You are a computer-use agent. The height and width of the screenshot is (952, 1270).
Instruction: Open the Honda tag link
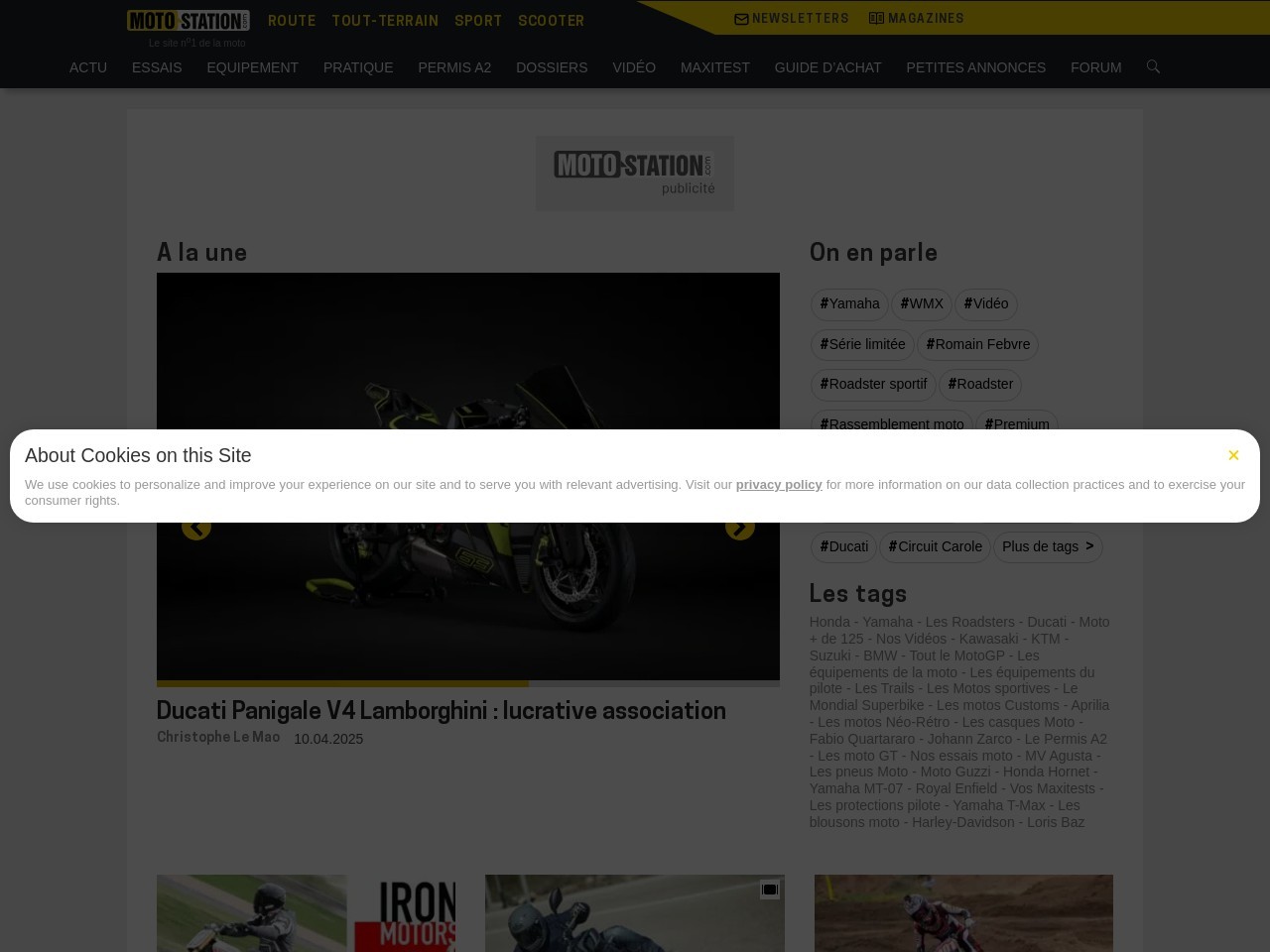[829, 622]
